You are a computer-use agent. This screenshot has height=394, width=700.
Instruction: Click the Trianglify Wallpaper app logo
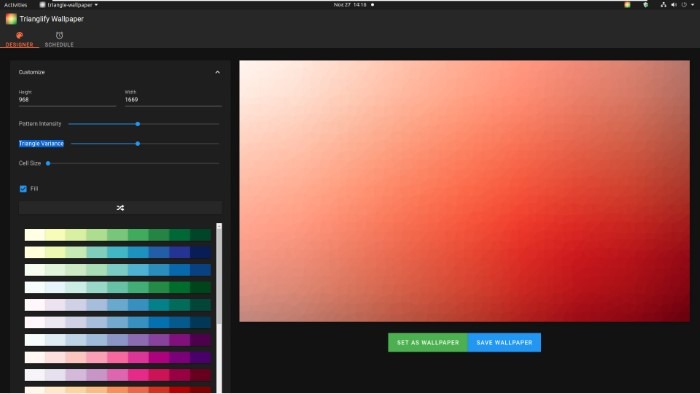(11, 19)
